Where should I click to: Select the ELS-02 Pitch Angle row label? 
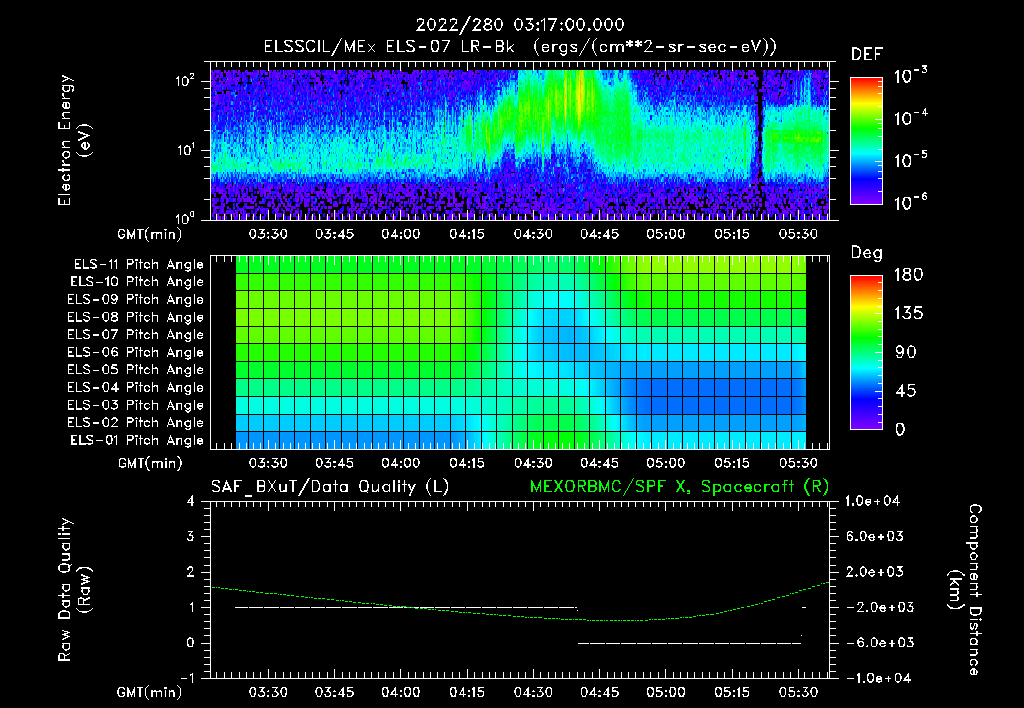coord(135,423)
